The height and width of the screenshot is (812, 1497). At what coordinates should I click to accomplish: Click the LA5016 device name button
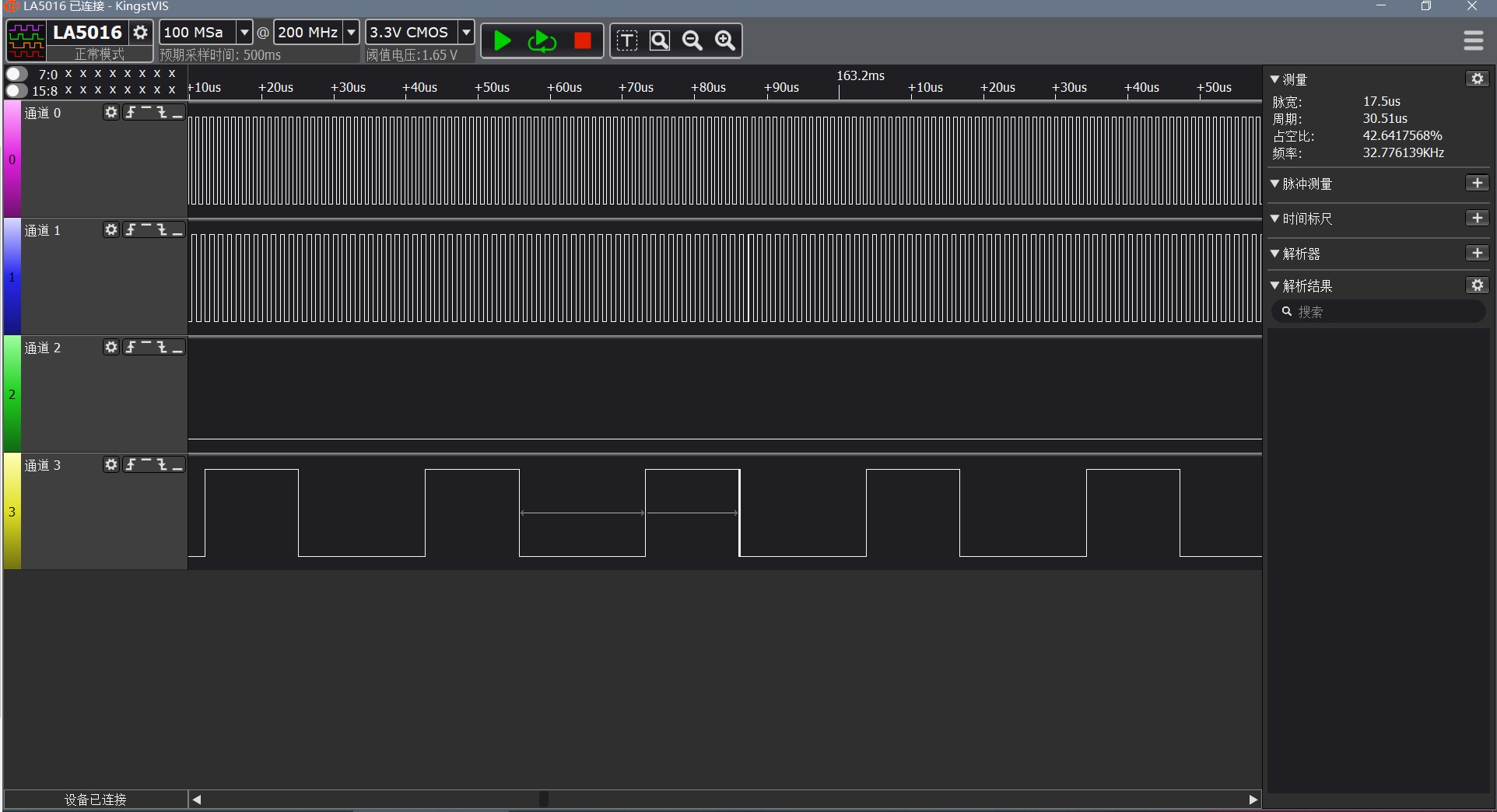(x=87, y=33)
